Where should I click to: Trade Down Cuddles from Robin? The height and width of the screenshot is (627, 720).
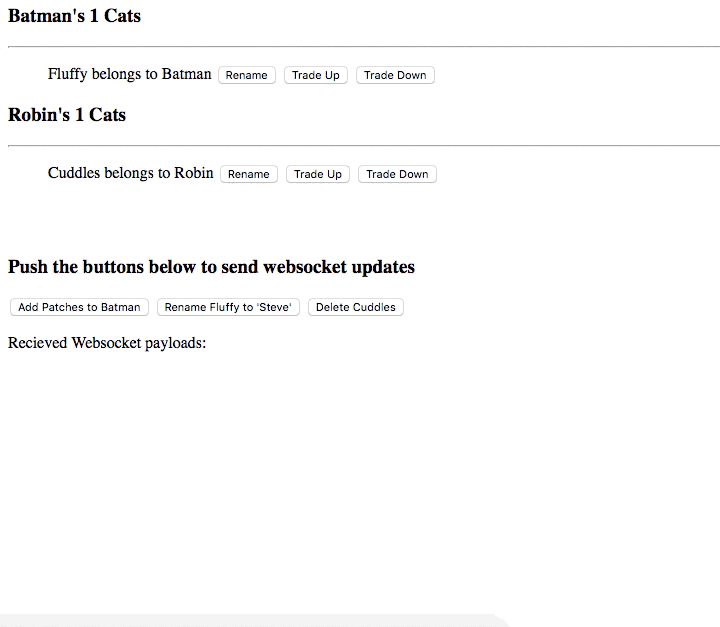tap(397, 174)
